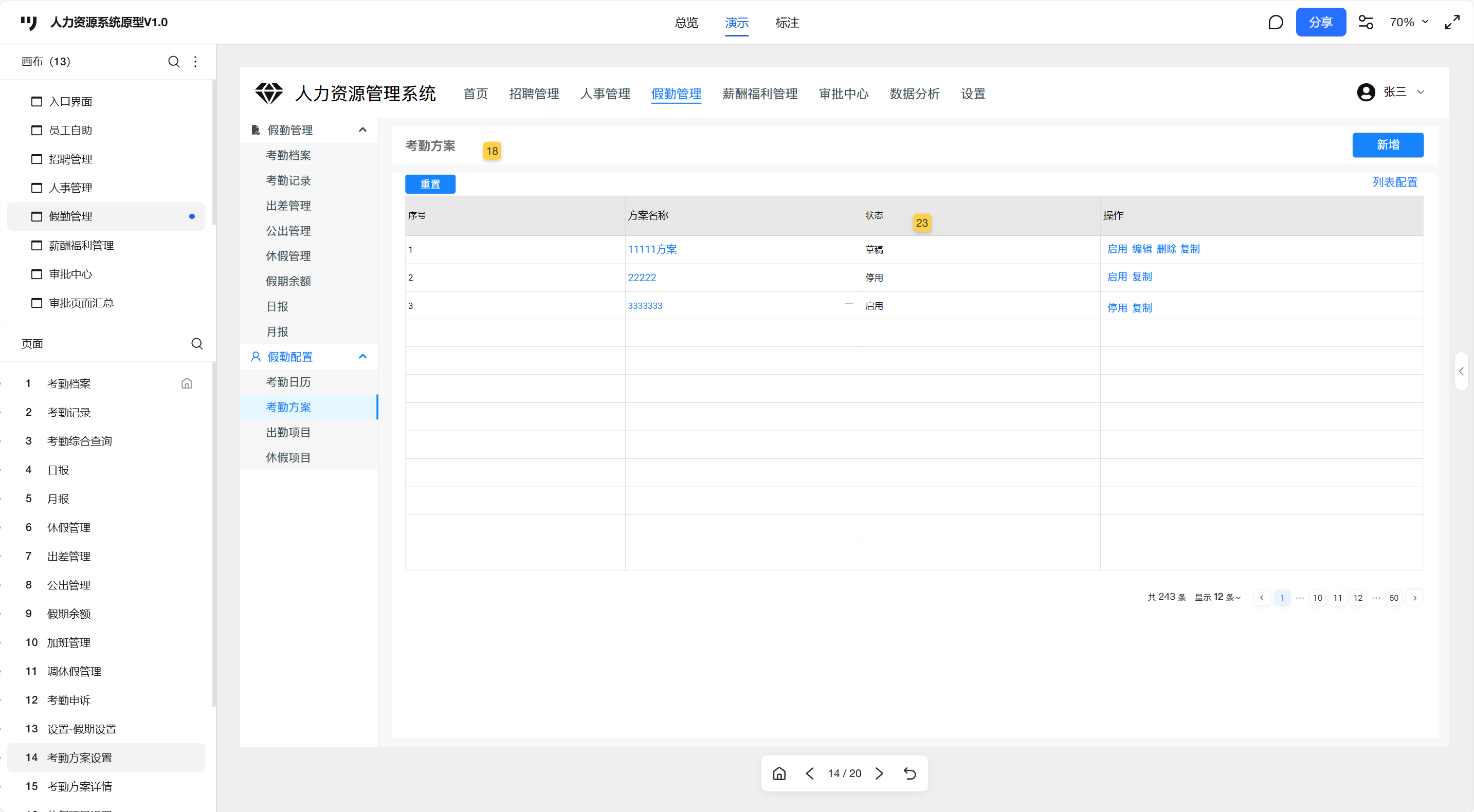Open the display settings sliders icon
1474x812 pixels.
1366,22
